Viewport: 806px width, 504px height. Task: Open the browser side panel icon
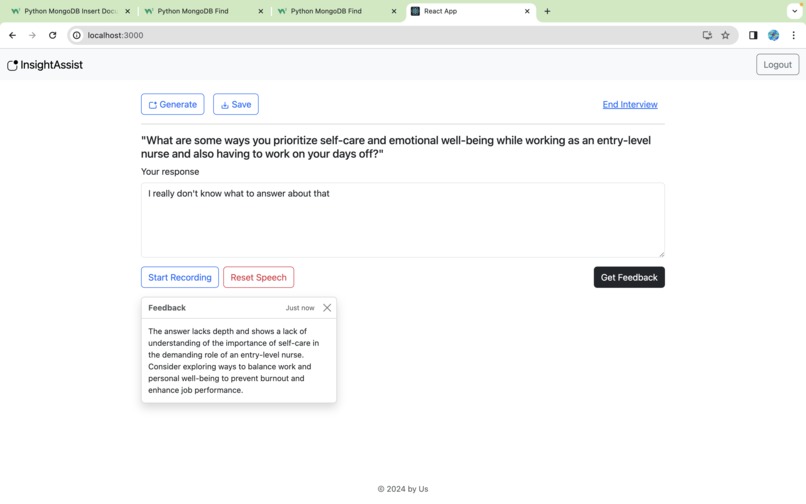(x=753, y=35)
